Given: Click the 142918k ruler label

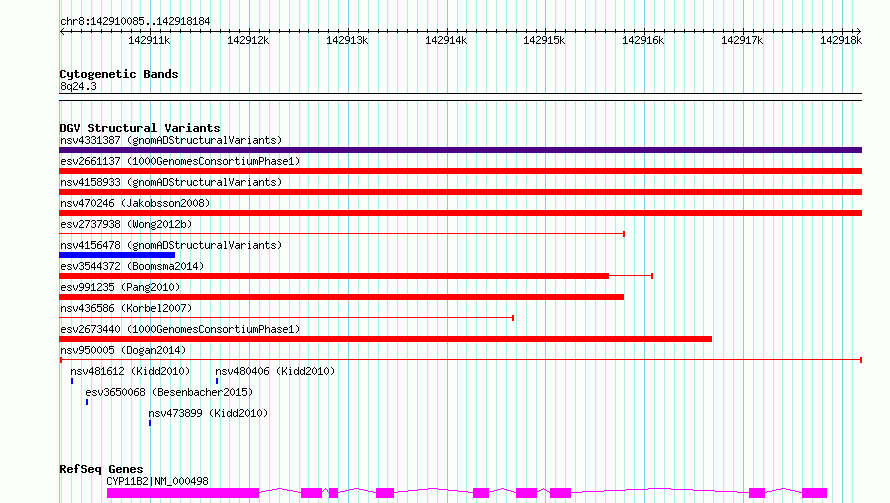Looking at the screenshot, I should pos(841,40).
